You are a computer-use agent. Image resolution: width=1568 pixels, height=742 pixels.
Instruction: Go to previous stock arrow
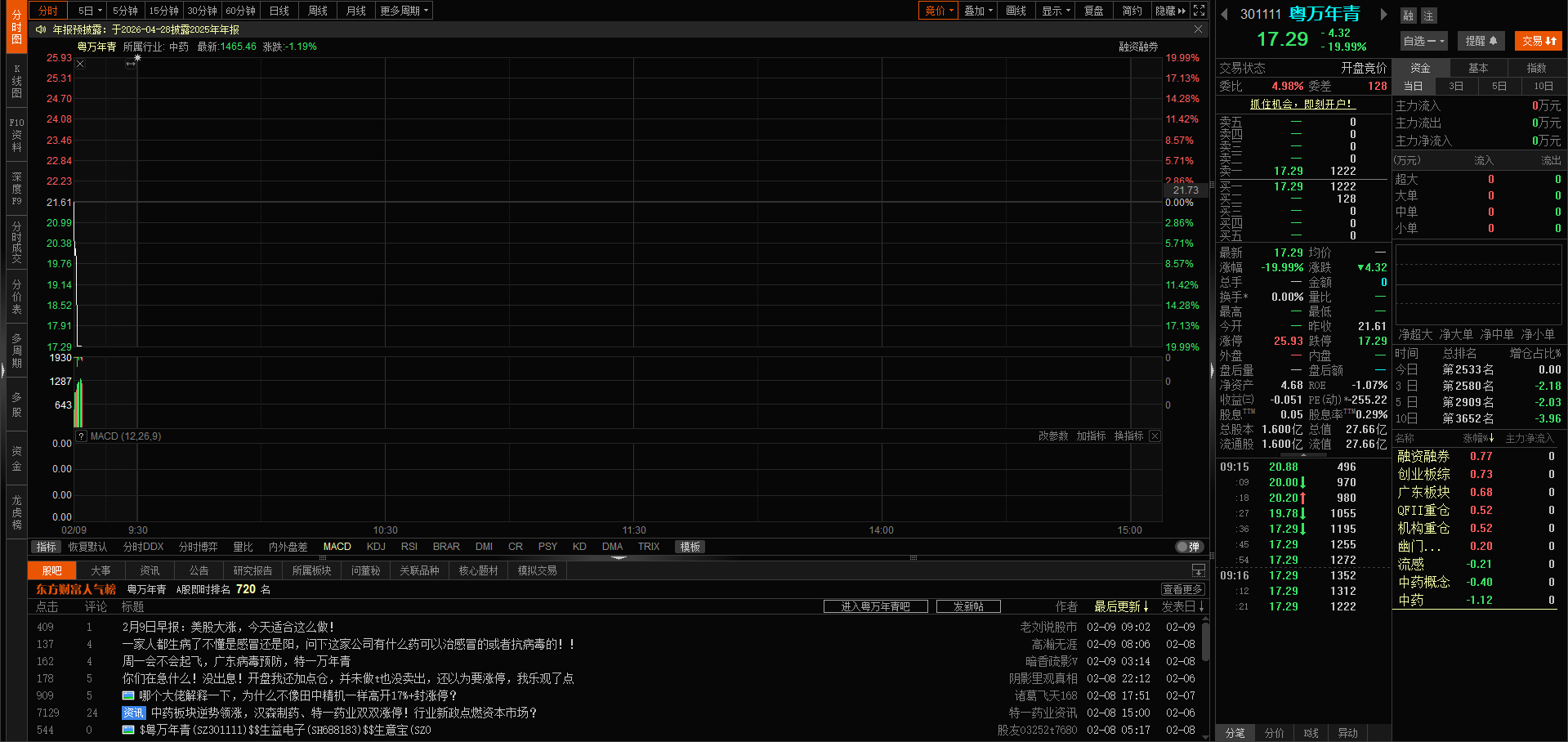1224,14
